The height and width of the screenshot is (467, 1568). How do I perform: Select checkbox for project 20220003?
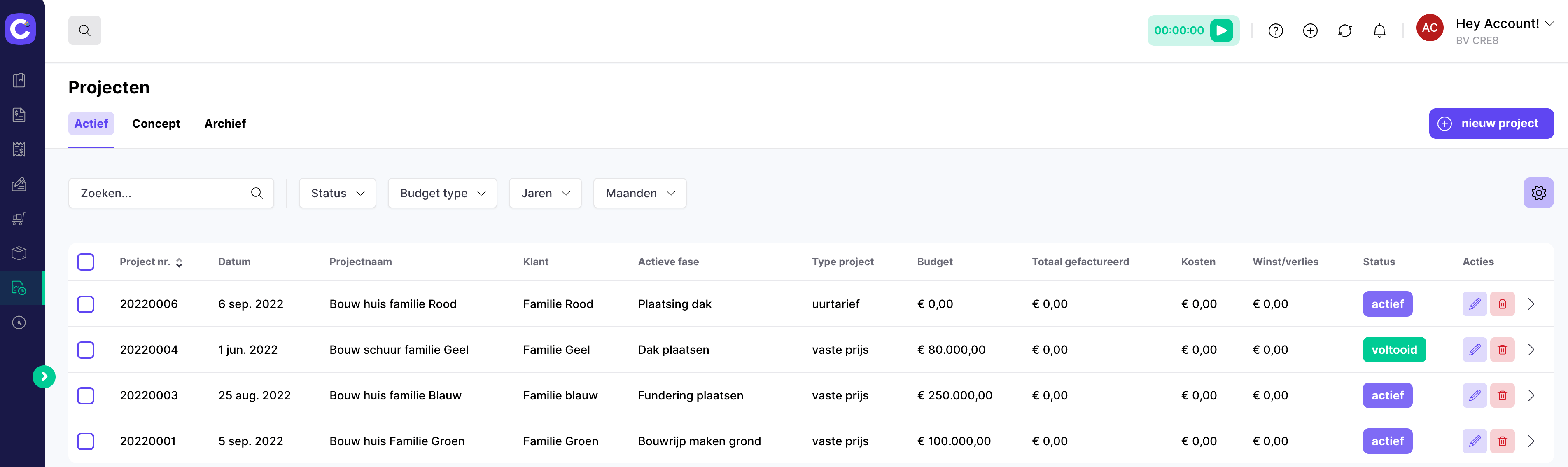[x=86, y=395]
